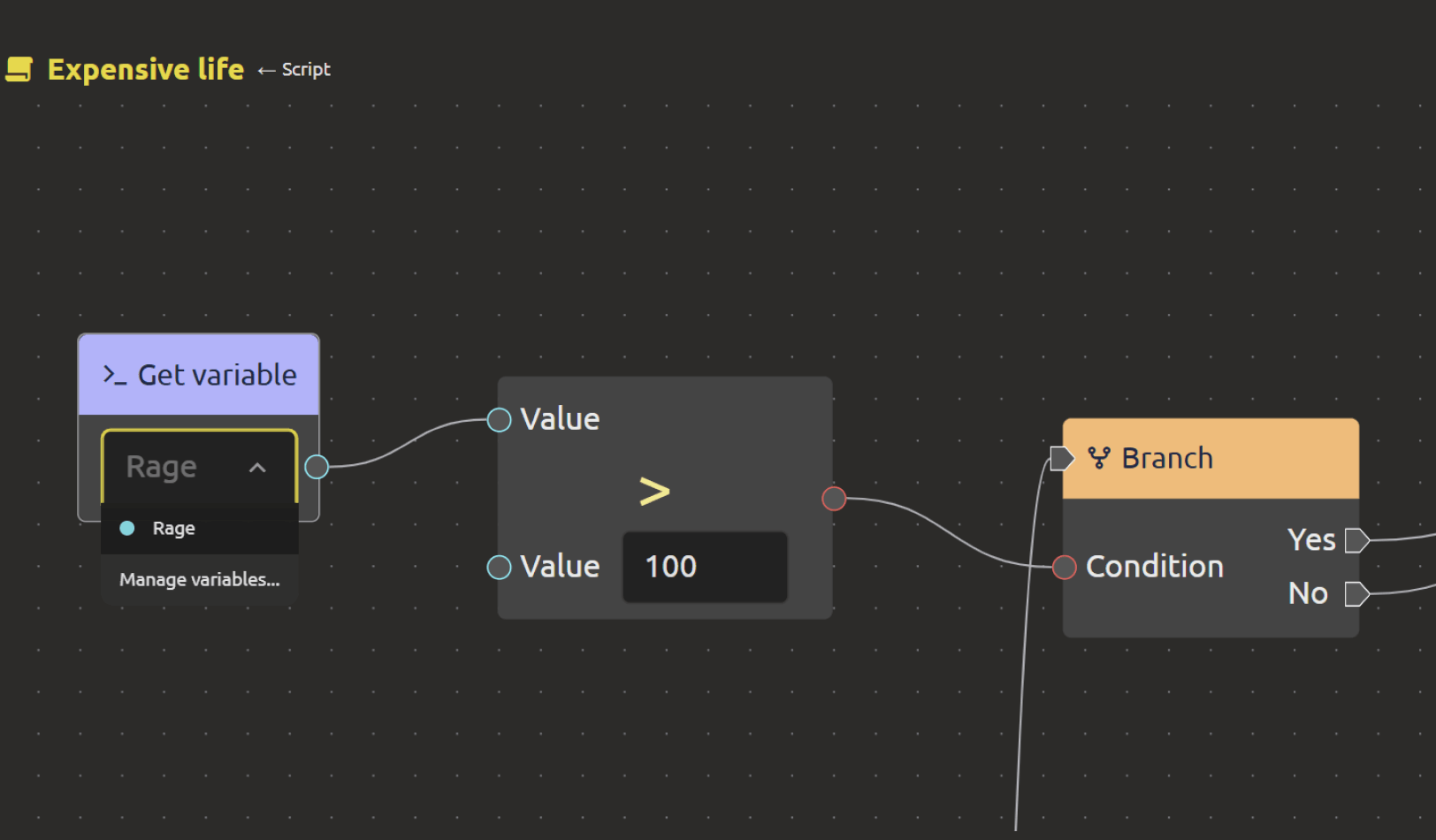This screenshot has height=840, width=1436.
Task: Click the bottom Value label beside 100
Action: tap(560, 567)
